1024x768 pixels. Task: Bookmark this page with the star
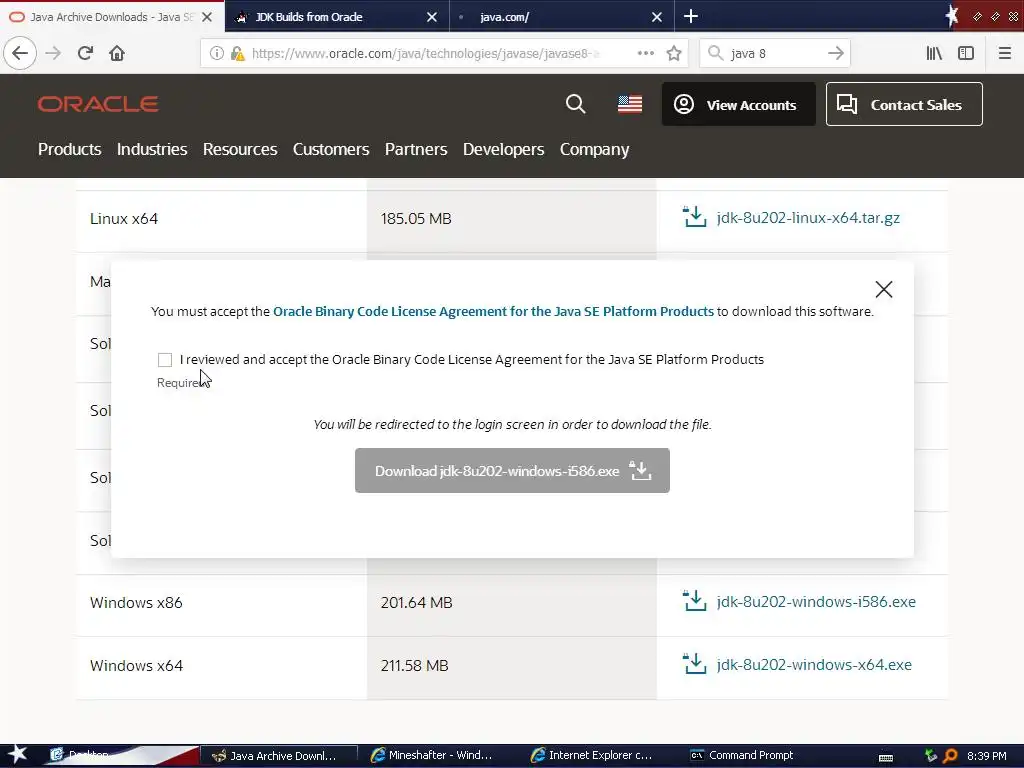[674, 53]
